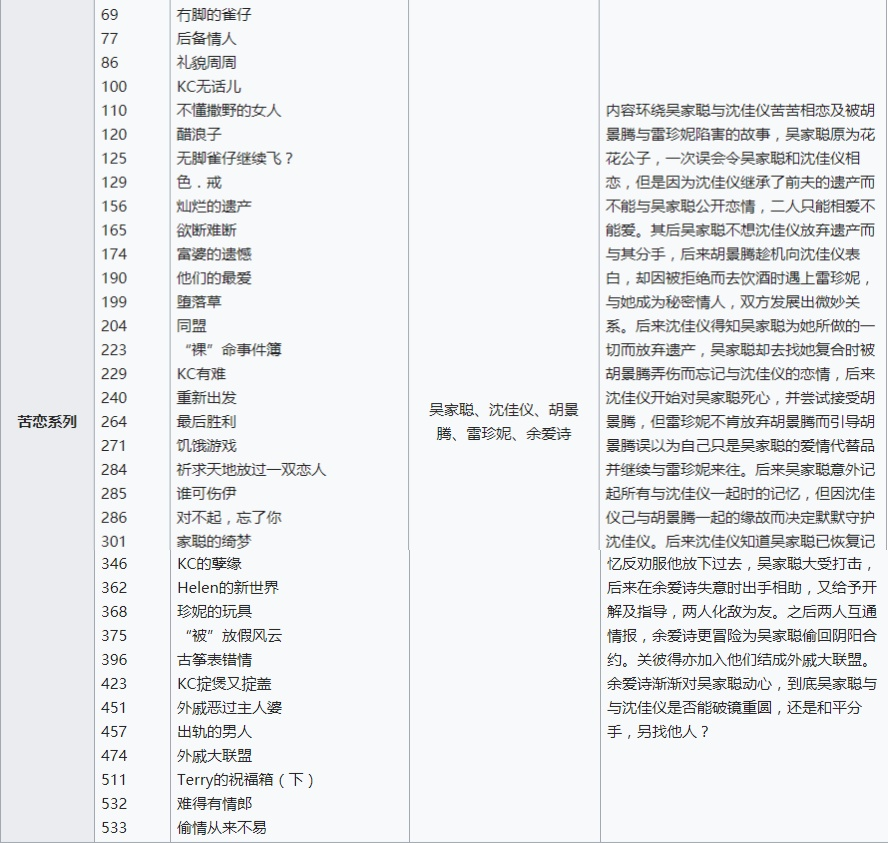This screenshot has width=888, height=843.
Task: Click the episode title 'Helen的新世界'
Action: pyautogui.click(x=227, y=588)
